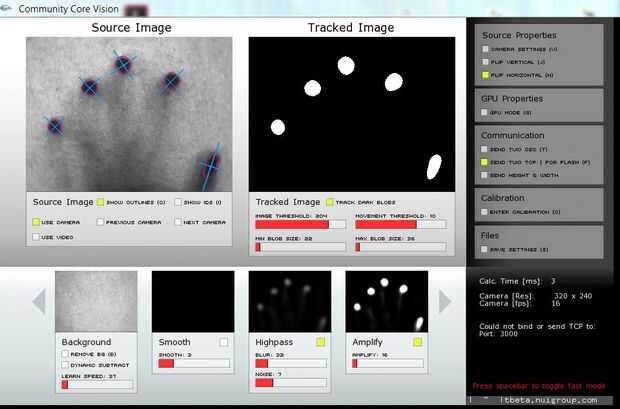Show previous filter panels with left arrow

pos(39,301)
